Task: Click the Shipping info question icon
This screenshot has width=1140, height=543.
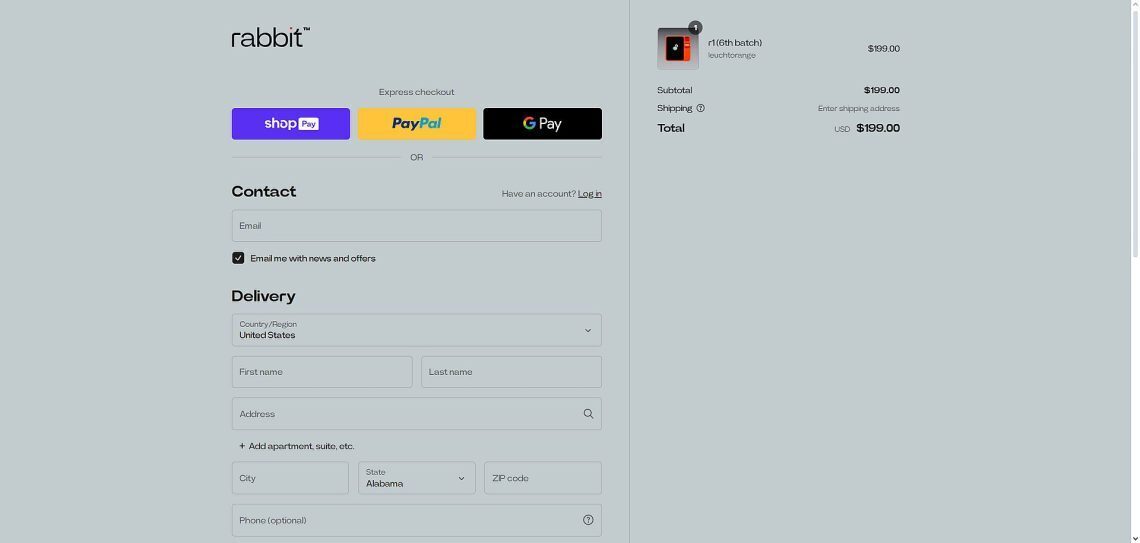Action: click(701, 108)
